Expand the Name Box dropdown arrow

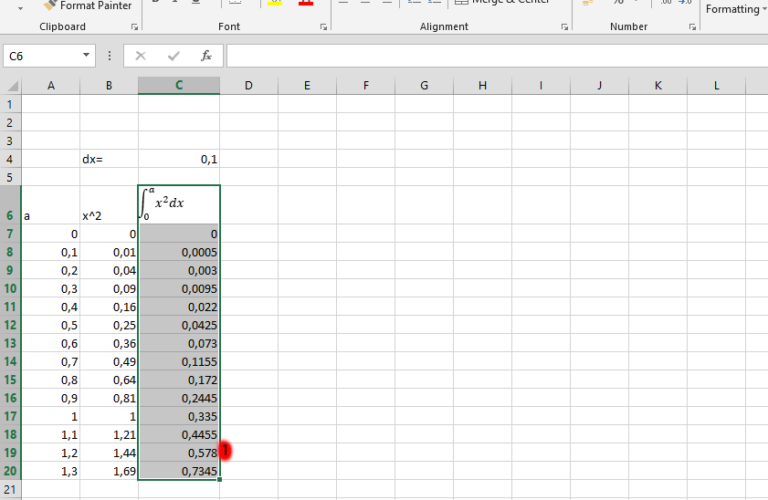coord(87,56)
